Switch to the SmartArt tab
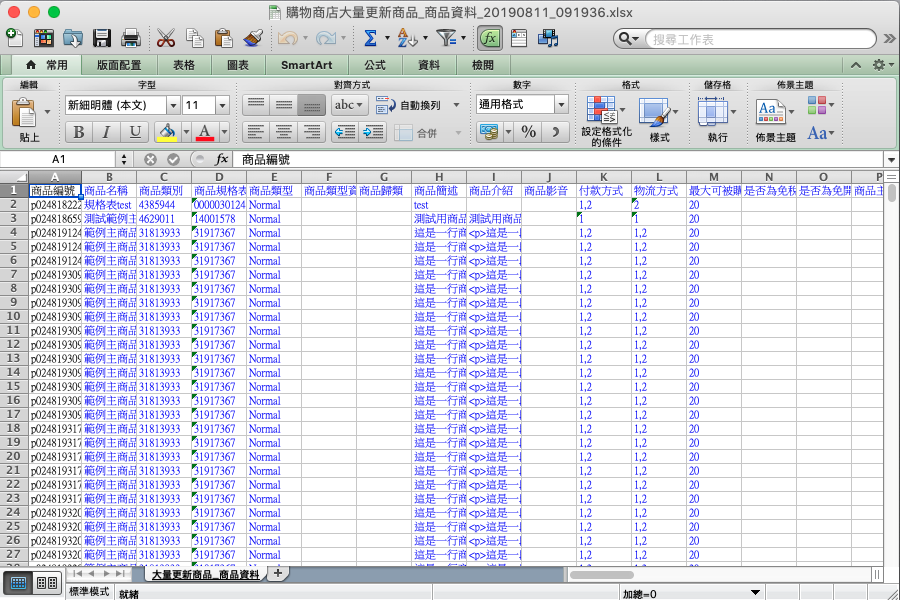 pos(307,65)
